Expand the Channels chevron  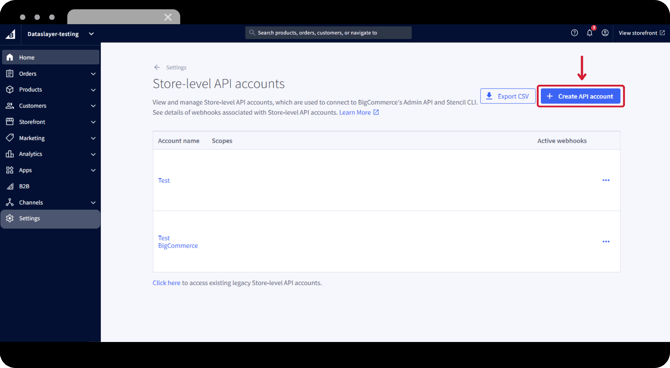pyautogui.click(x=93, y=203)
